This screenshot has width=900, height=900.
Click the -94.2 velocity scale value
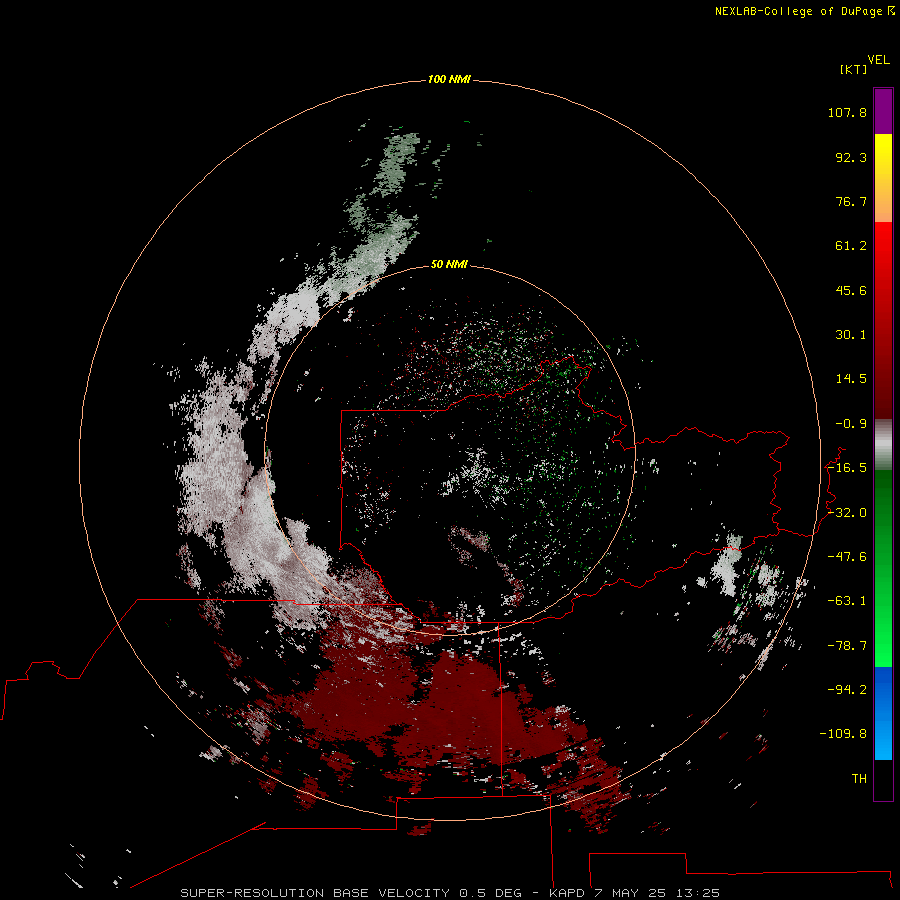click(847, 690)
